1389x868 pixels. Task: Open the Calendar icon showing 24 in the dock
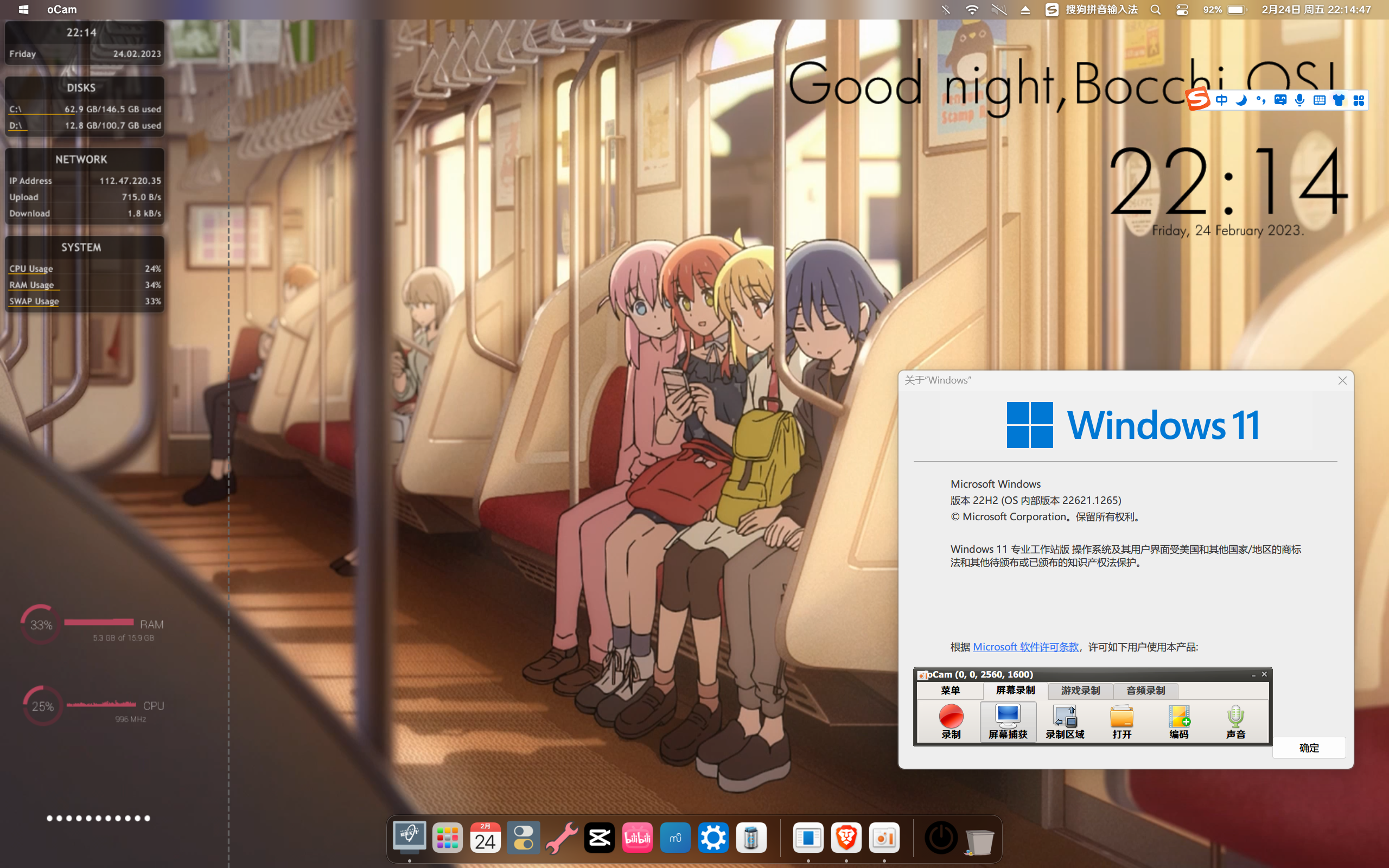pos(485,838)
